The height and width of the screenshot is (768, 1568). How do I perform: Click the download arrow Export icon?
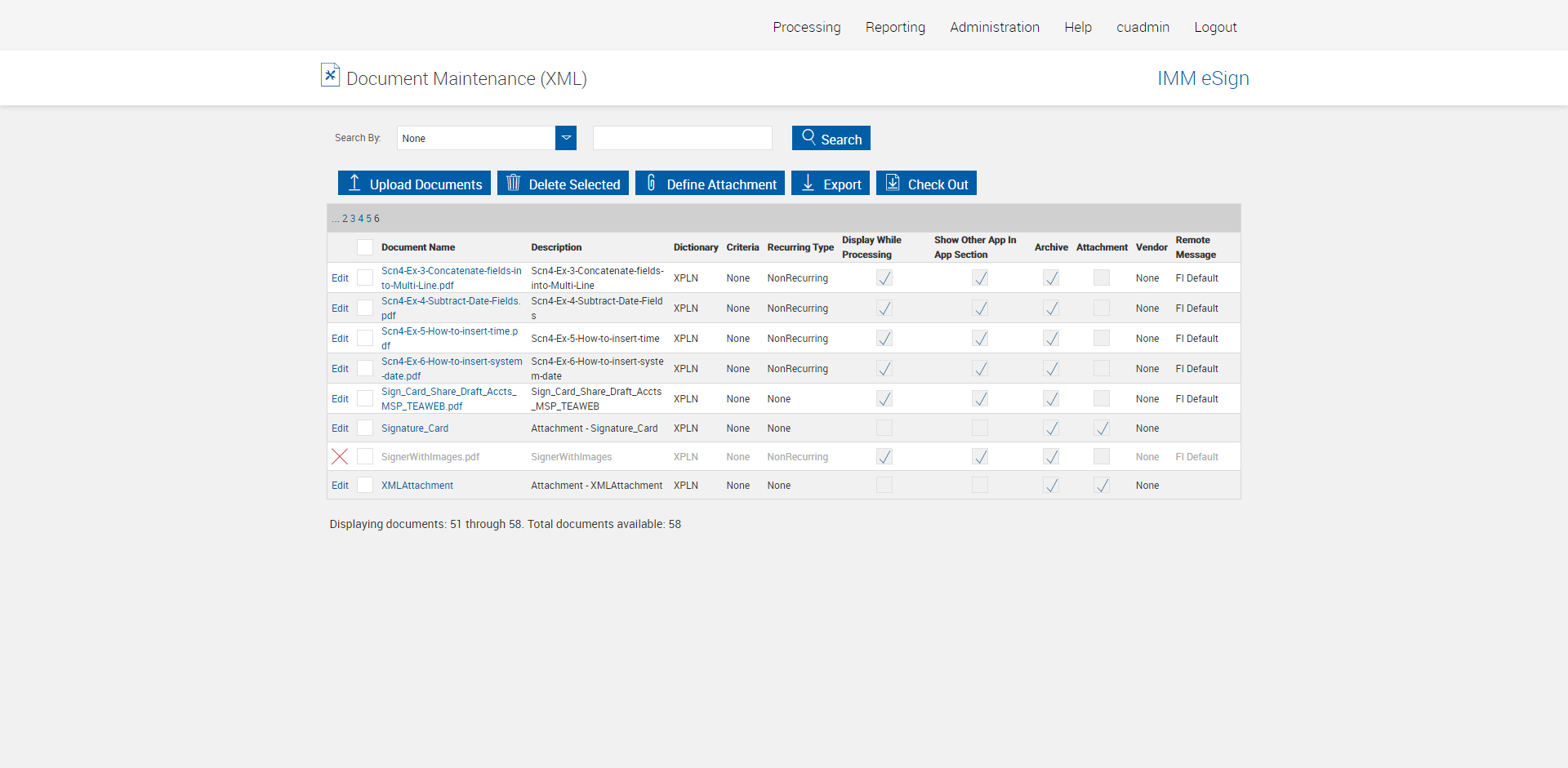pyautogui.click(x=808, y=183)
